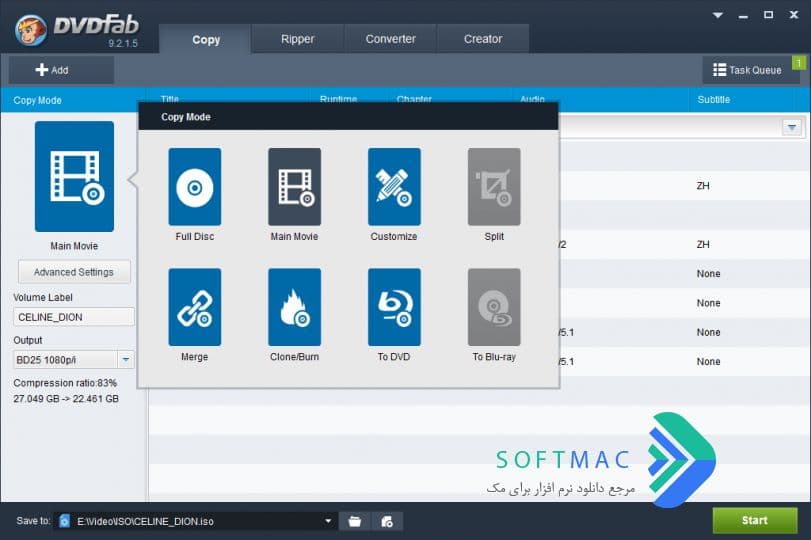Open the Creator tab
Image resolution: width=811 pixels, height=540 pixels.
pyautogui.click(x=483, y=39)
